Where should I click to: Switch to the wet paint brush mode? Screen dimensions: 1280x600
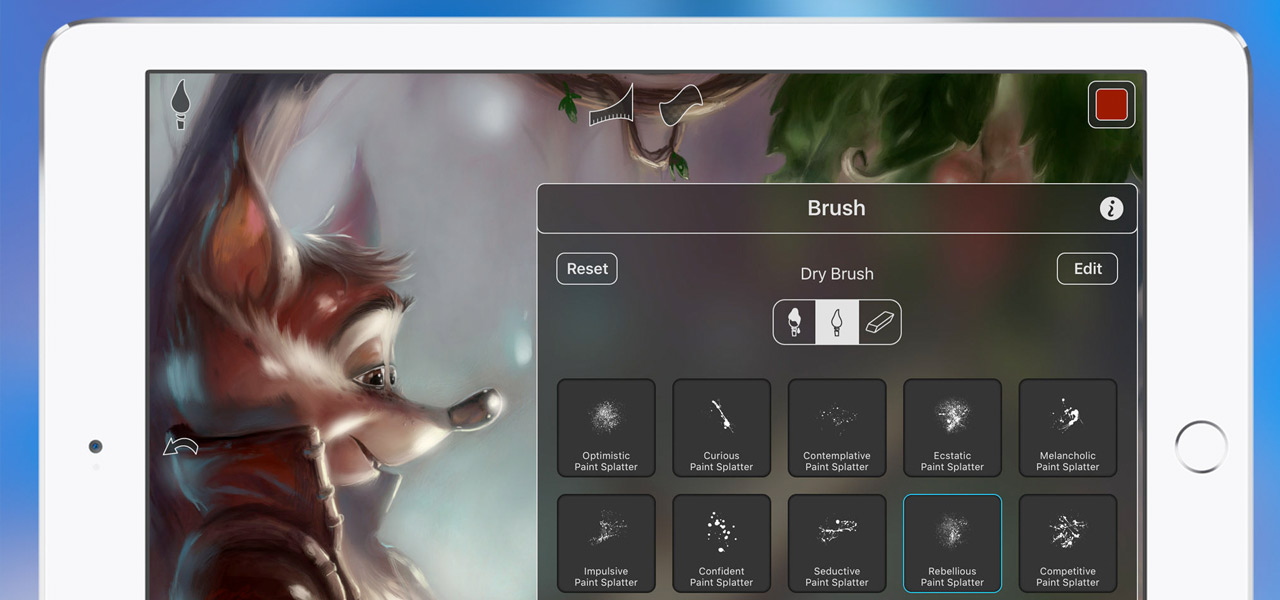click(795, 323)
